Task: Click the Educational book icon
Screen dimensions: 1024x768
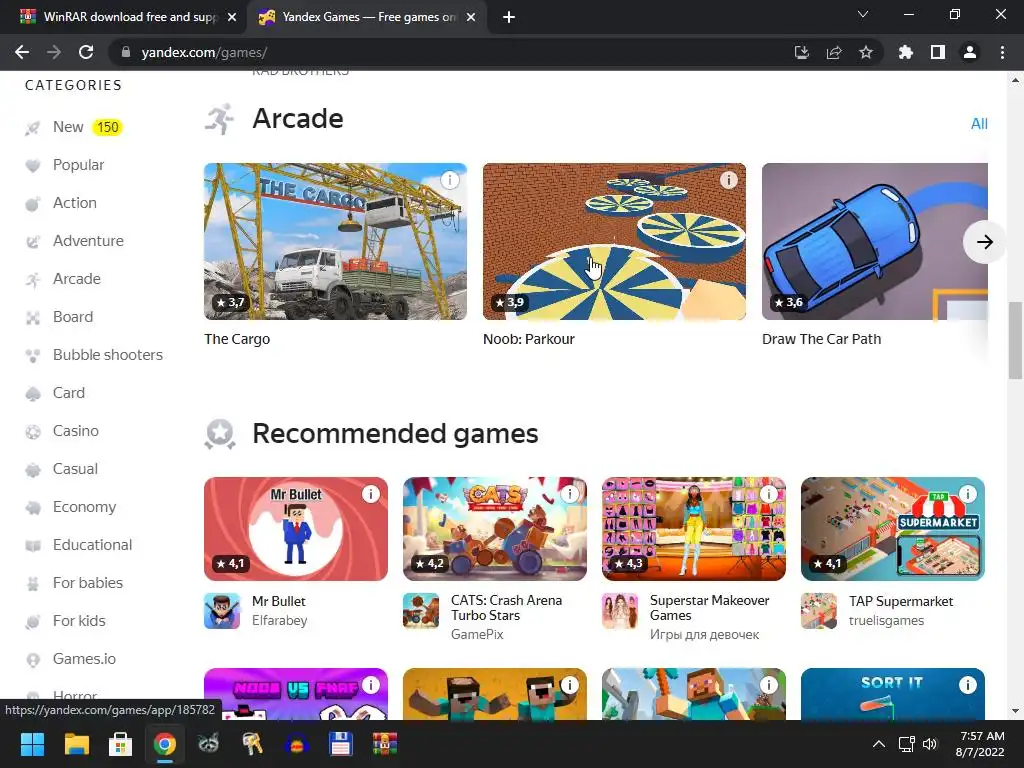Action: (x=33, y=545)
